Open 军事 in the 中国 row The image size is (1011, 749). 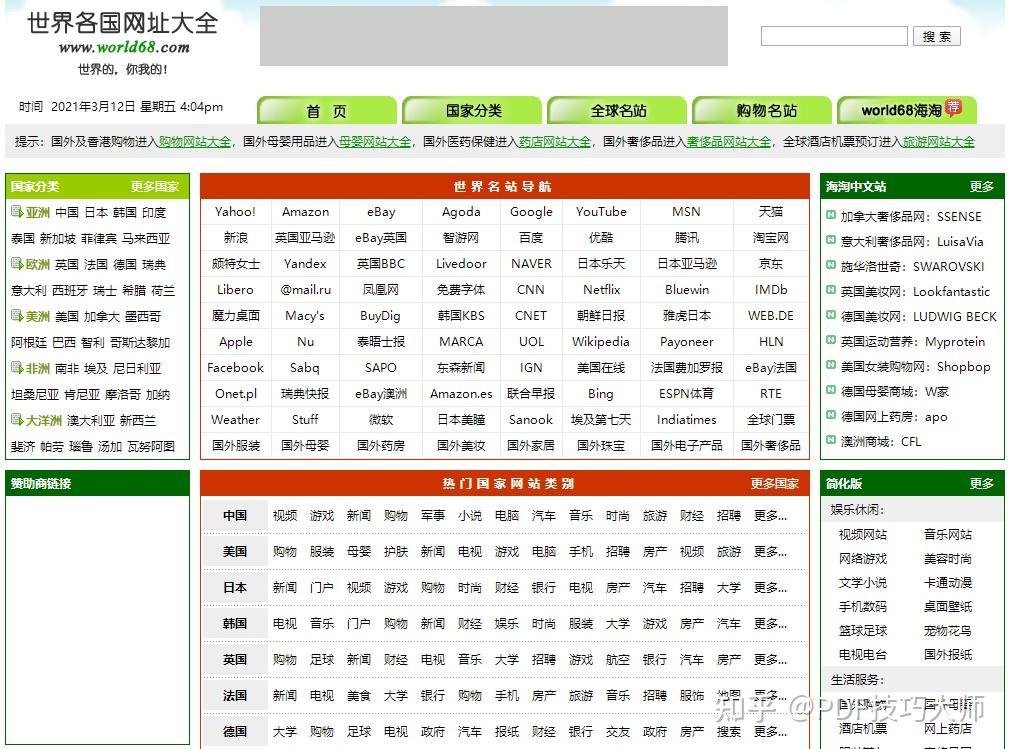[x=433, y=516]
